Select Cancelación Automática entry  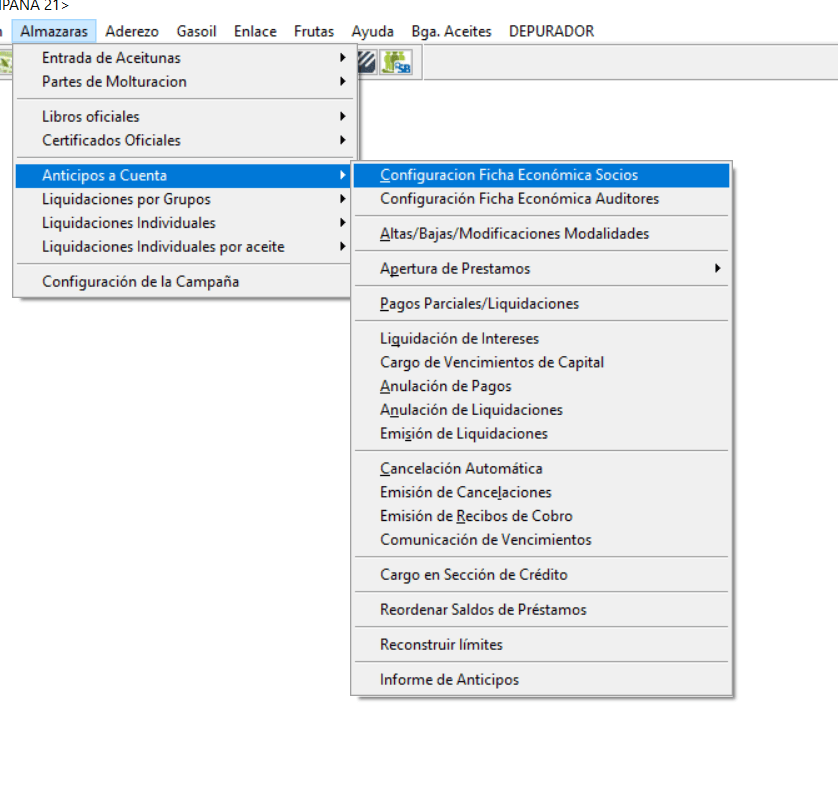(461, 469)
